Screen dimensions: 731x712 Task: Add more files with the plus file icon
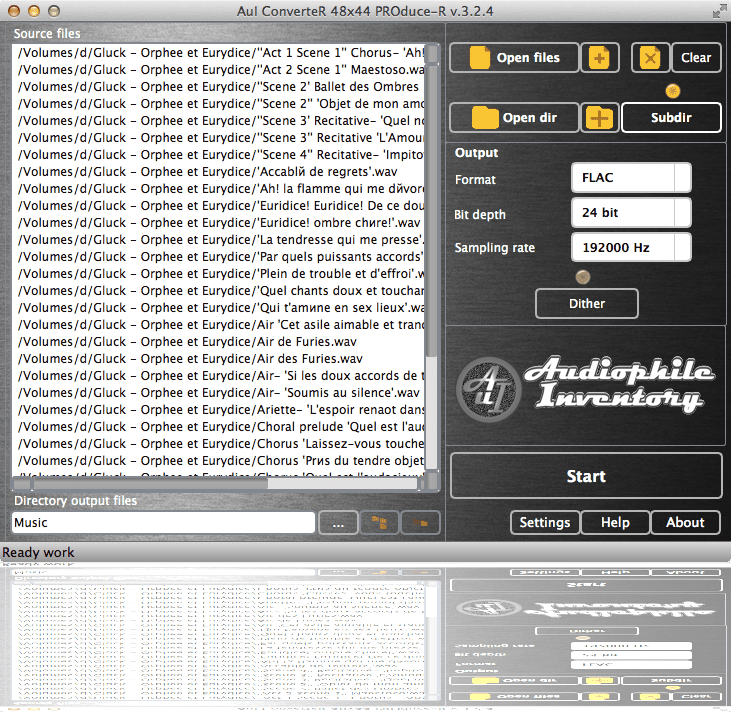pos(600,57)
